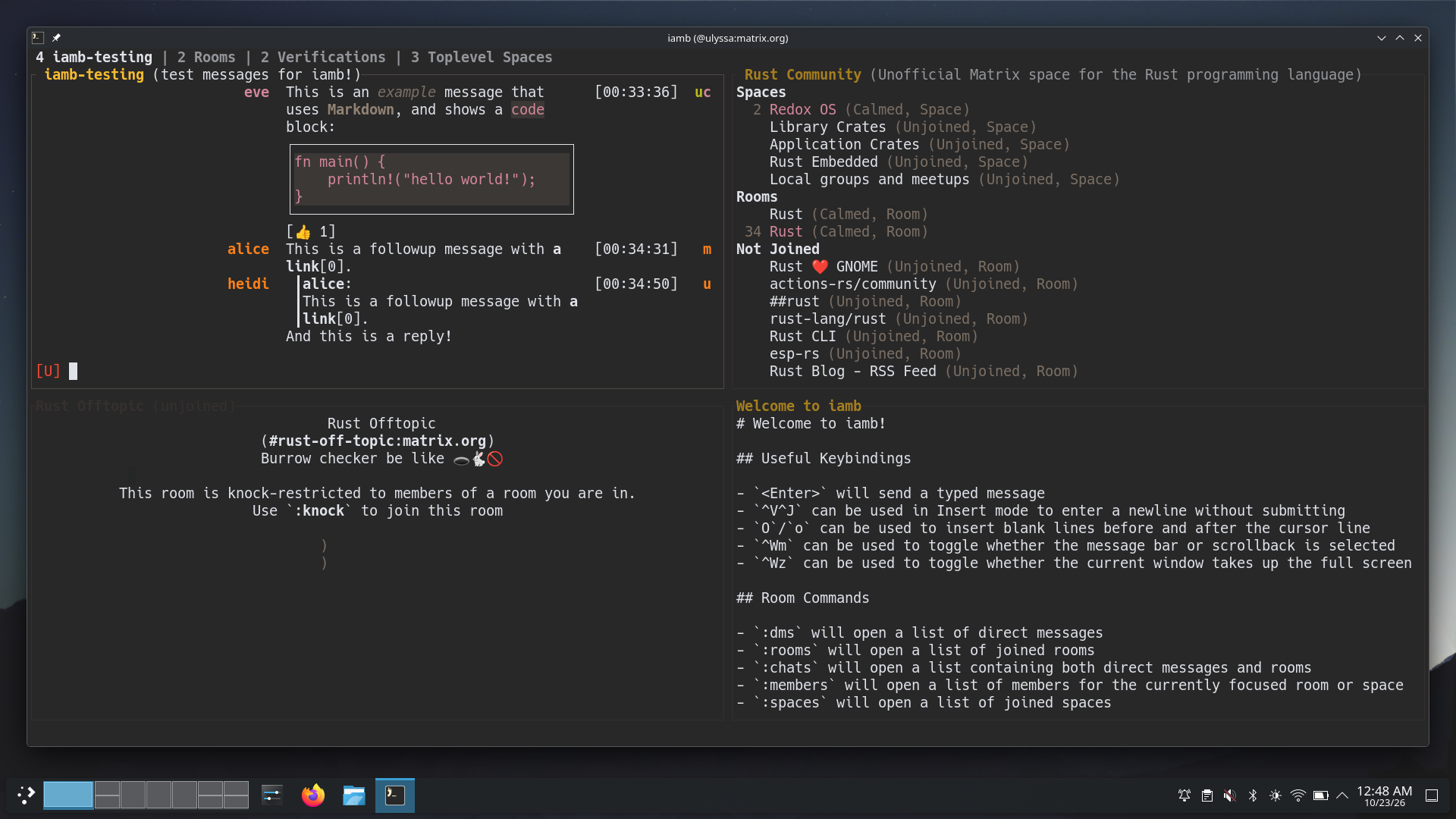Click eve's username in the chat
The height and width of the screenshot is (819, 1456).
coord(256,92)
